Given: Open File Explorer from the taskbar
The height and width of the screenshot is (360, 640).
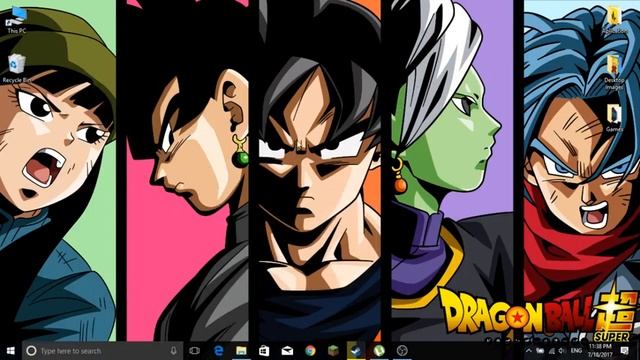Looking at the screenshot, I should click(x=241, y=351).
